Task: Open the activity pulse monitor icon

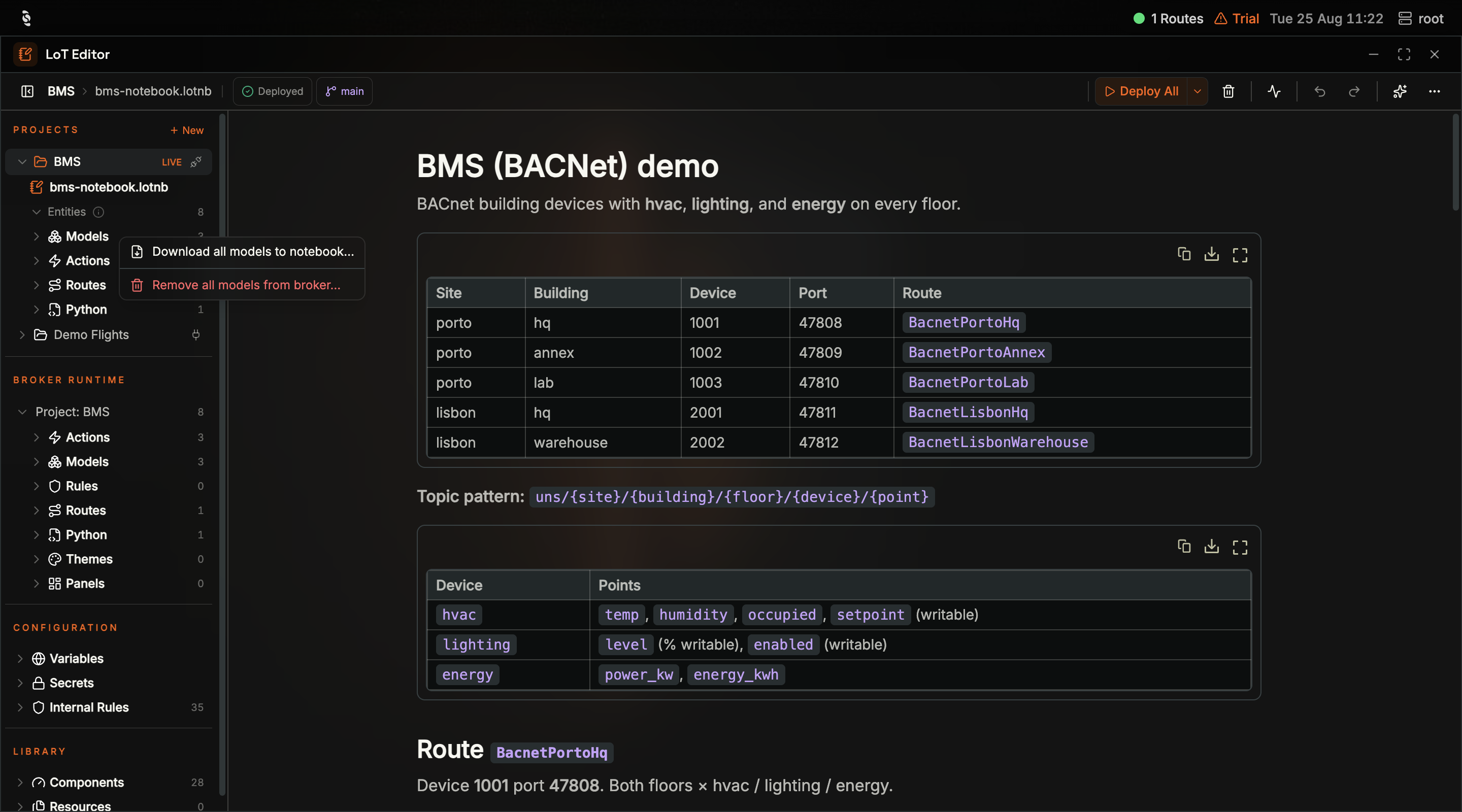Action: (1274, 91)
